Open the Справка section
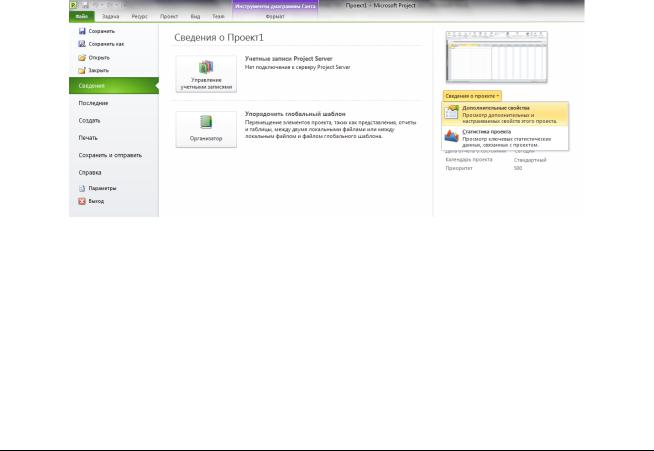The width and height of the screenshot is (654, 451). point(90,172)
